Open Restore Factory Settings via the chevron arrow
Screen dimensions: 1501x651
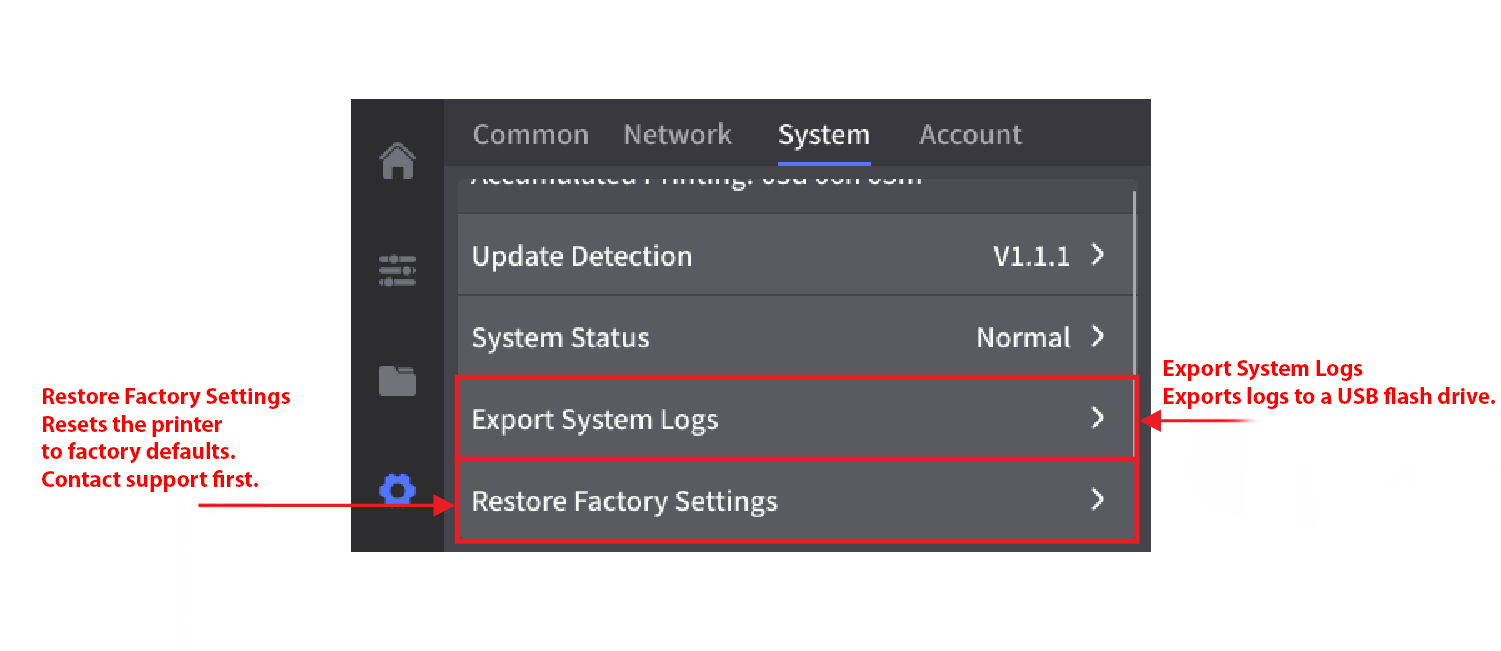click(x=1098, y=500)
